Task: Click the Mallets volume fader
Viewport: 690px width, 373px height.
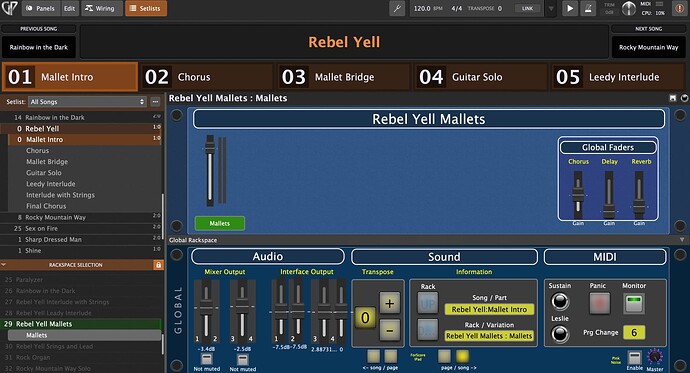Action: pyautogui.click(x=210, y=171)
